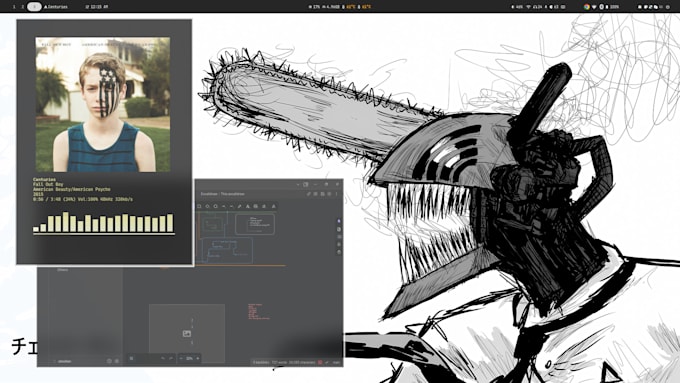The width and height of the screenshot is (680, 383).
Task: Open the Excalidraw hamburger menu at canvas bottom
Action: coord(131,358)
